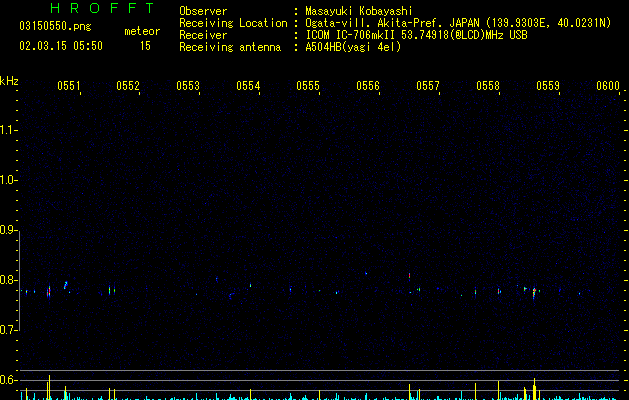
Task: Click the 1.1 kHz axis label
Action: click(8, 130)
